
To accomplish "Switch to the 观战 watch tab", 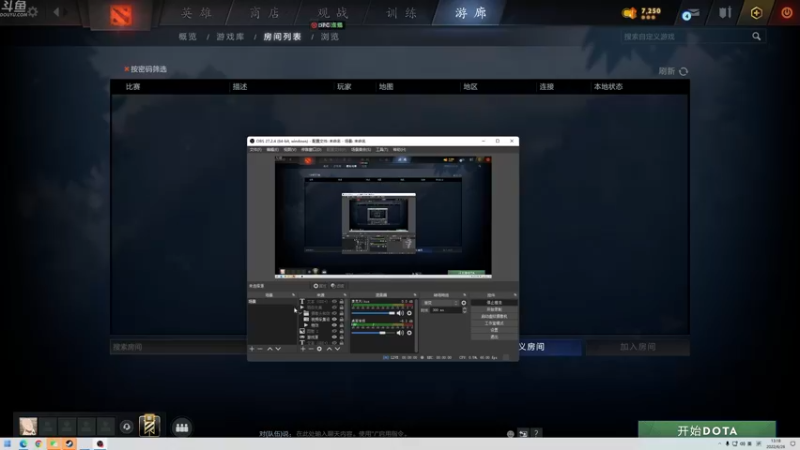I will point(333,13).
